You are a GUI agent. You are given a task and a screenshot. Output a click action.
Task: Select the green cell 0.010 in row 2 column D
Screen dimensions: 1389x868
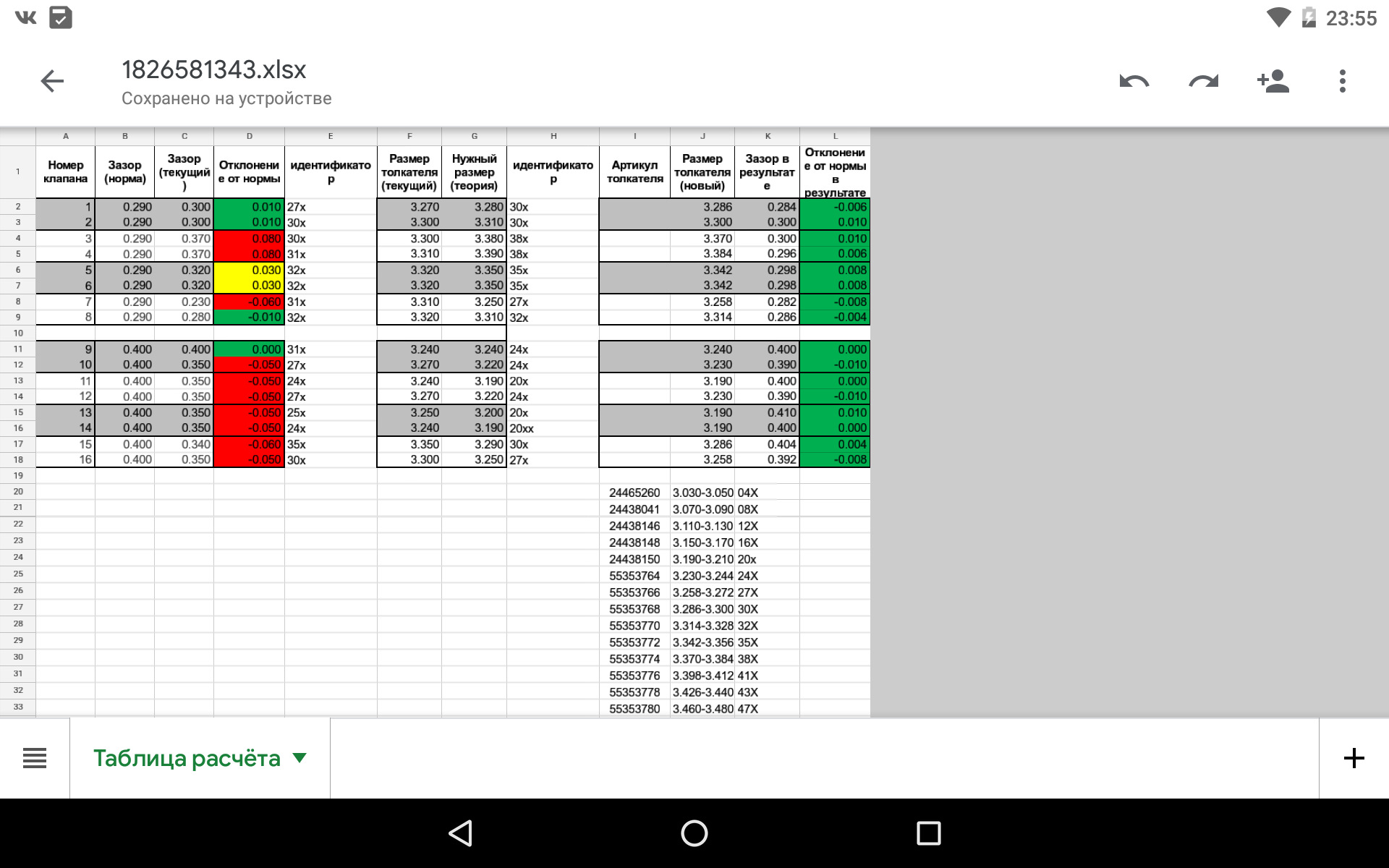(x=250, y=207)
